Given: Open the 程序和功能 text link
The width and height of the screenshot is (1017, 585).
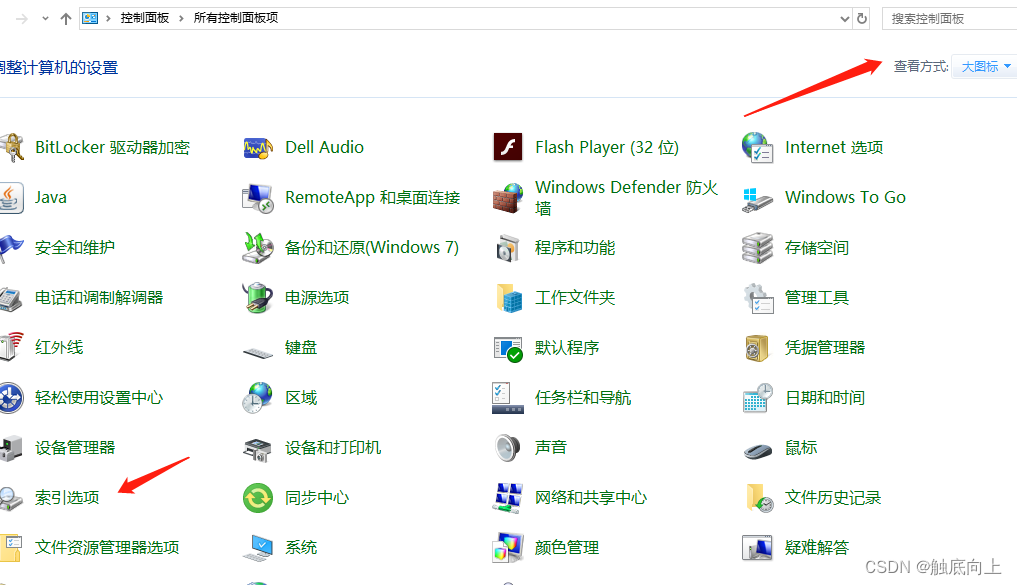Looking at the screenshot, I should click(x=575, y=248).
